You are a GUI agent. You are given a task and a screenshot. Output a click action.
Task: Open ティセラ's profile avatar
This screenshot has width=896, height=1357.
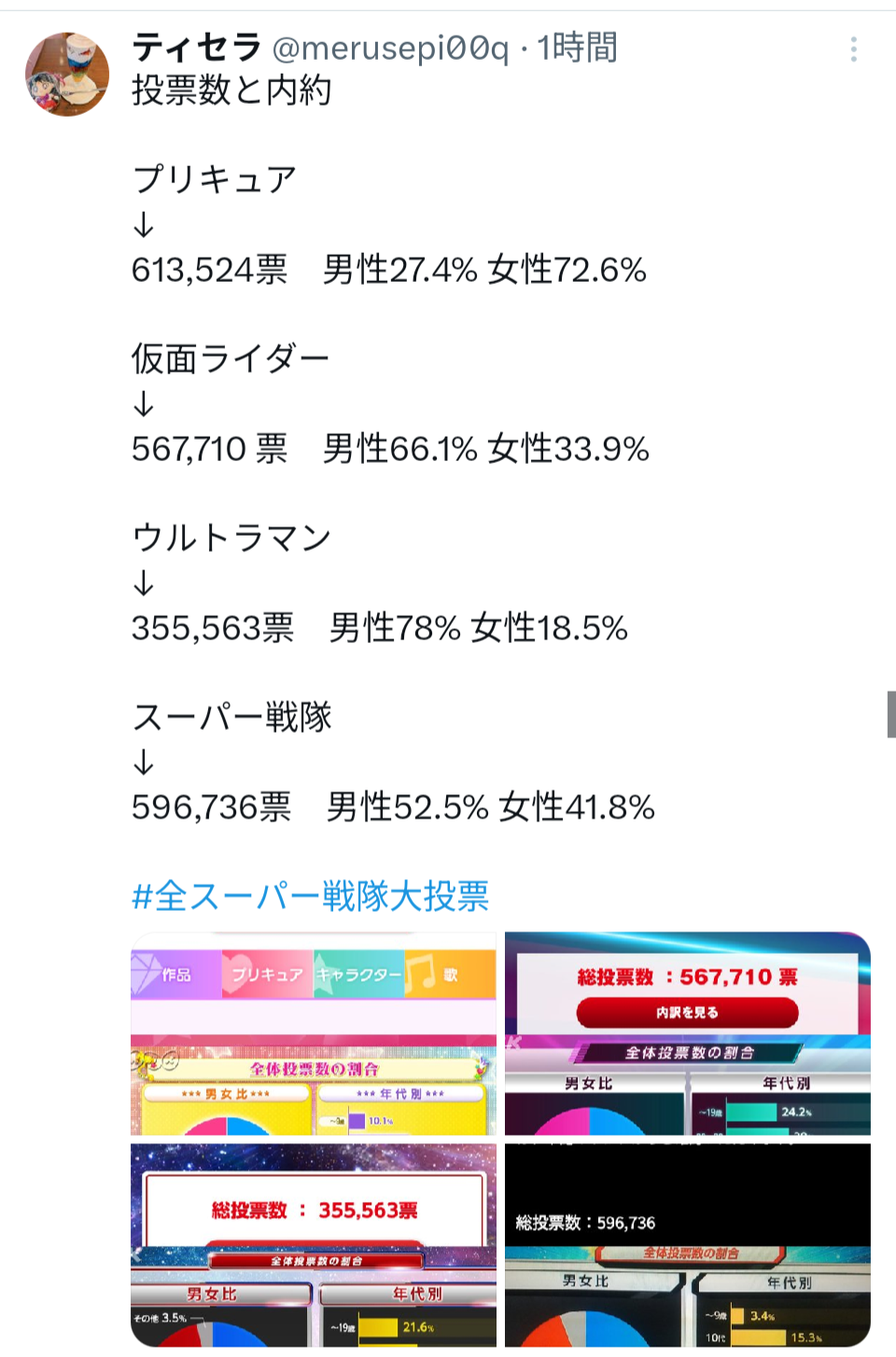(x=67, y=75)
